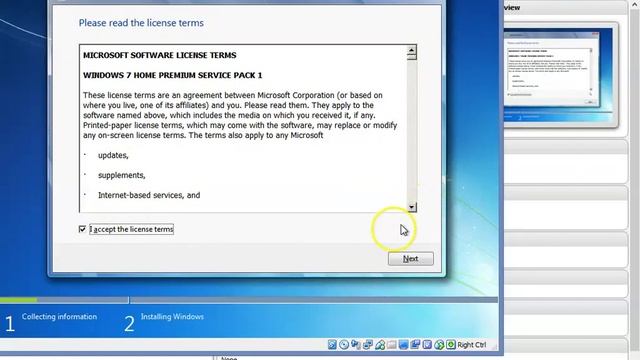Click the USB devices icon in status bar

click(x=380, y=345)
